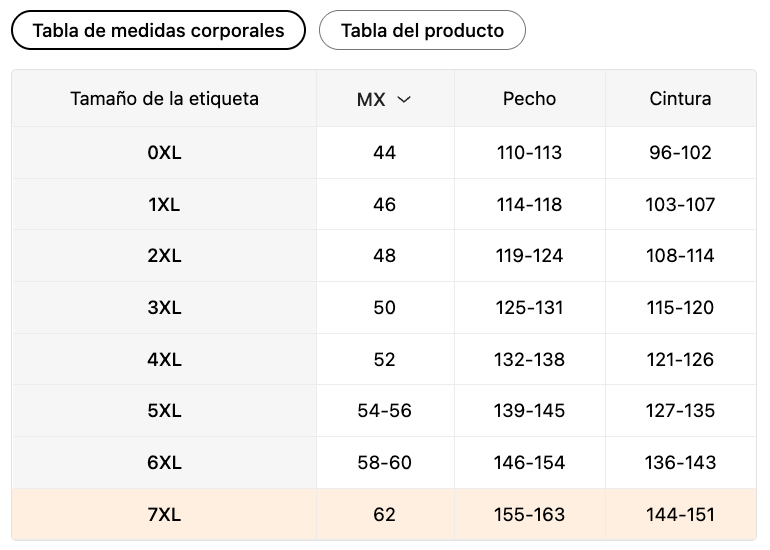Click the MX value 62 cell
This screenshot has height=550, width=770.
(x=385, y=515)
